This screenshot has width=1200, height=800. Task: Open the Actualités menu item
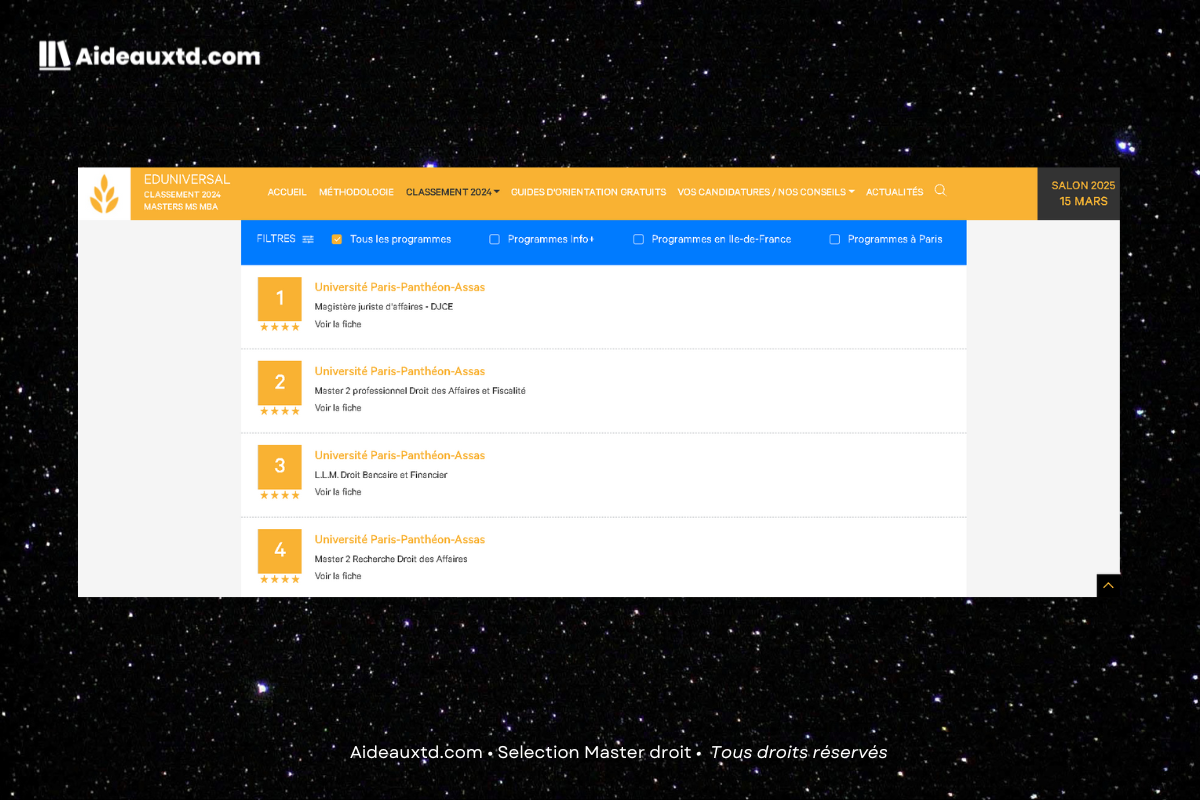click(894, 192)
